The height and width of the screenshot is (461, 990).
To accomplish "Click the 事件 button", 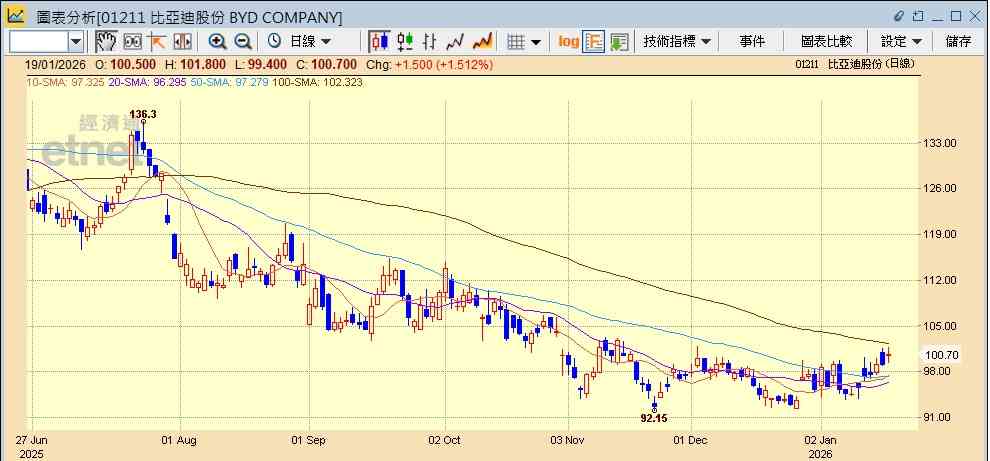I will pos(752,42).
